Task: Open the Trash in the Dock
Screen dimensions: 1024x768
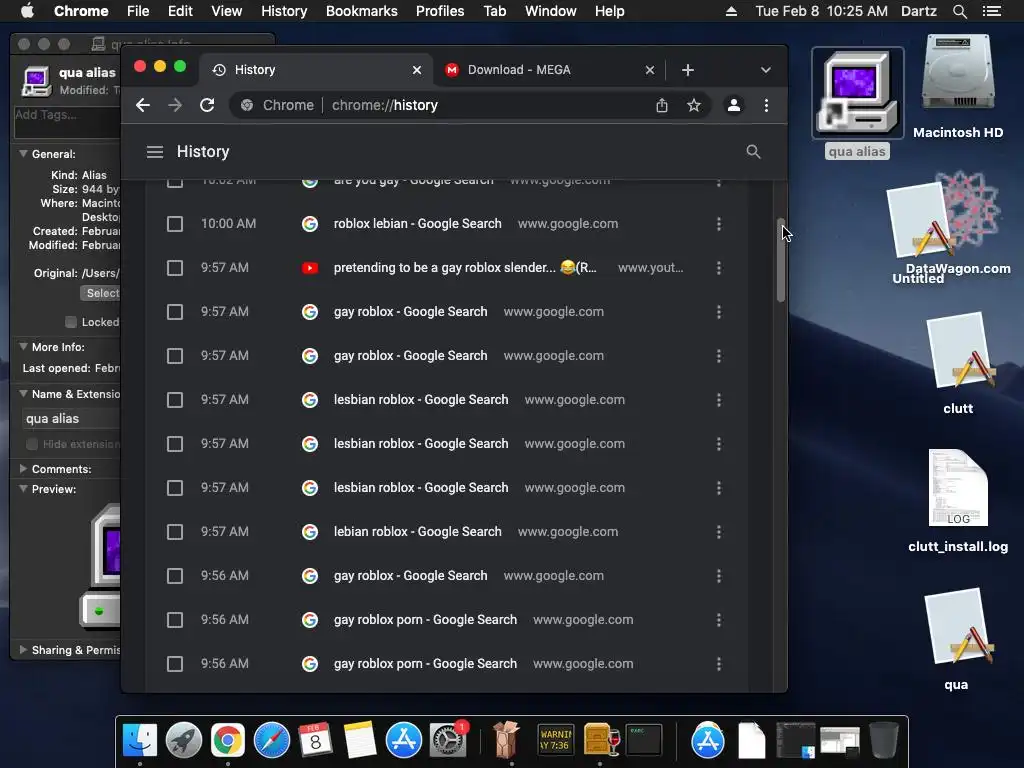Action: 884,740
